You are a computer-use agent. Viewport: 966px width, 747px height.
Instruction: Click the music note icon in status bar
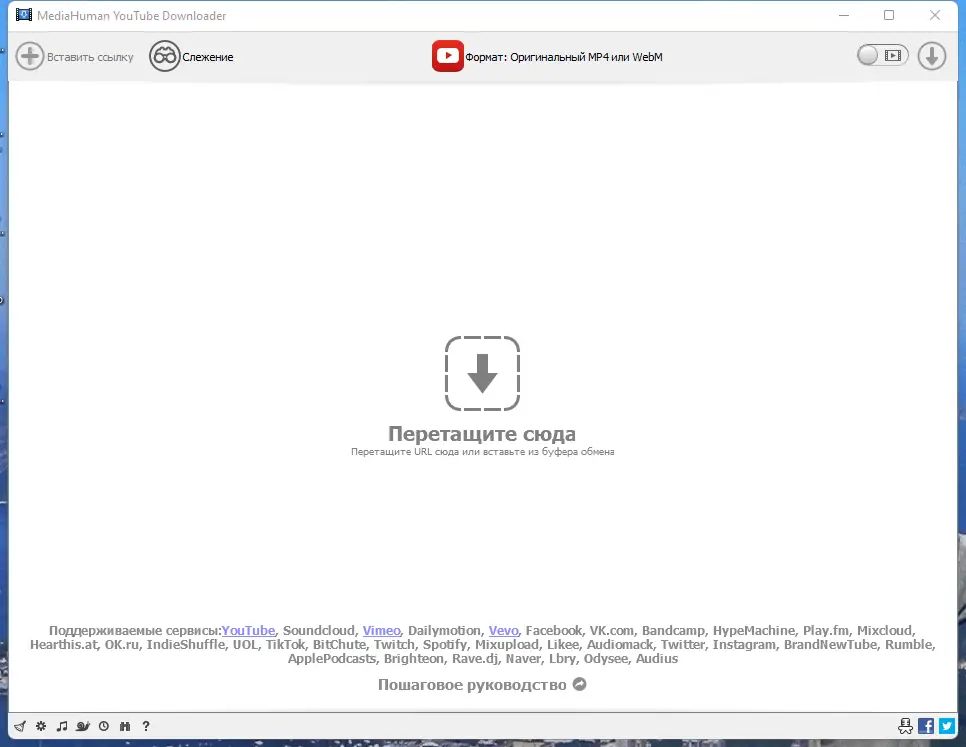62,726
